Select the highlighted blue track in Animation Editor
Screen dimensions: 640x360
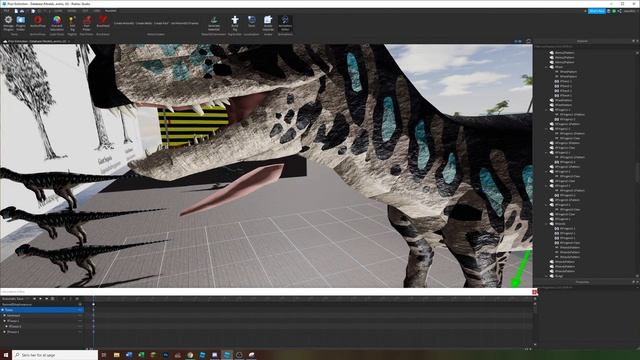[42, 310]
